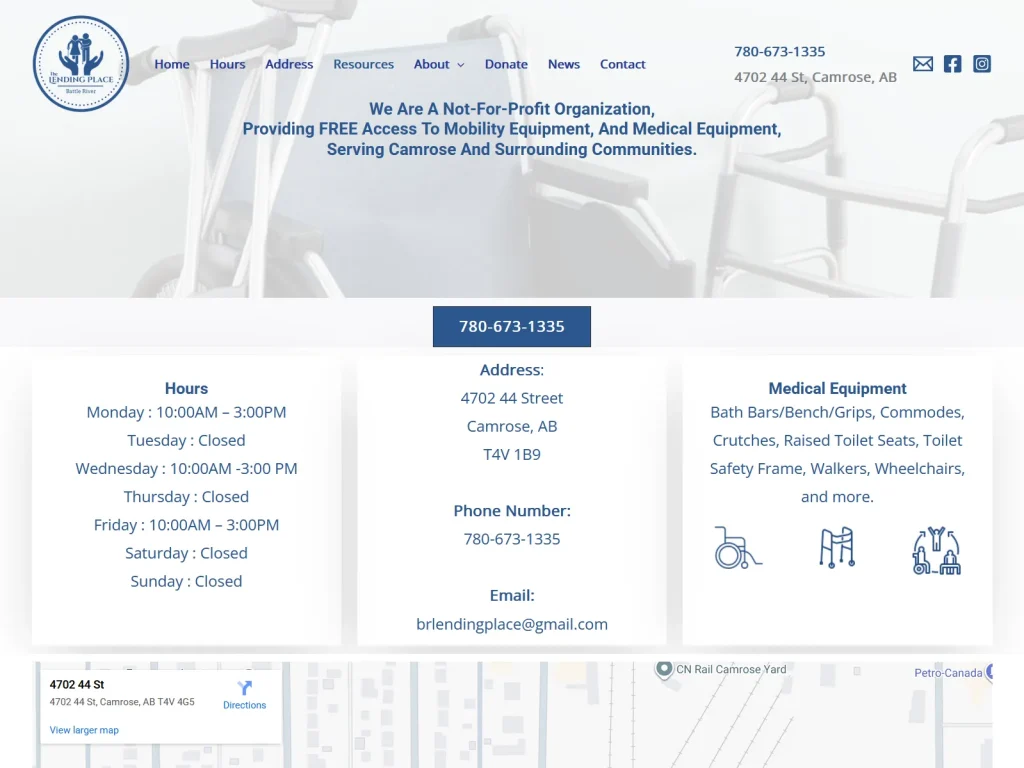1024x768 pixels.
Task: Click the caregiver assistance icon
Action: pyautogui.click(x=936, y=550)
